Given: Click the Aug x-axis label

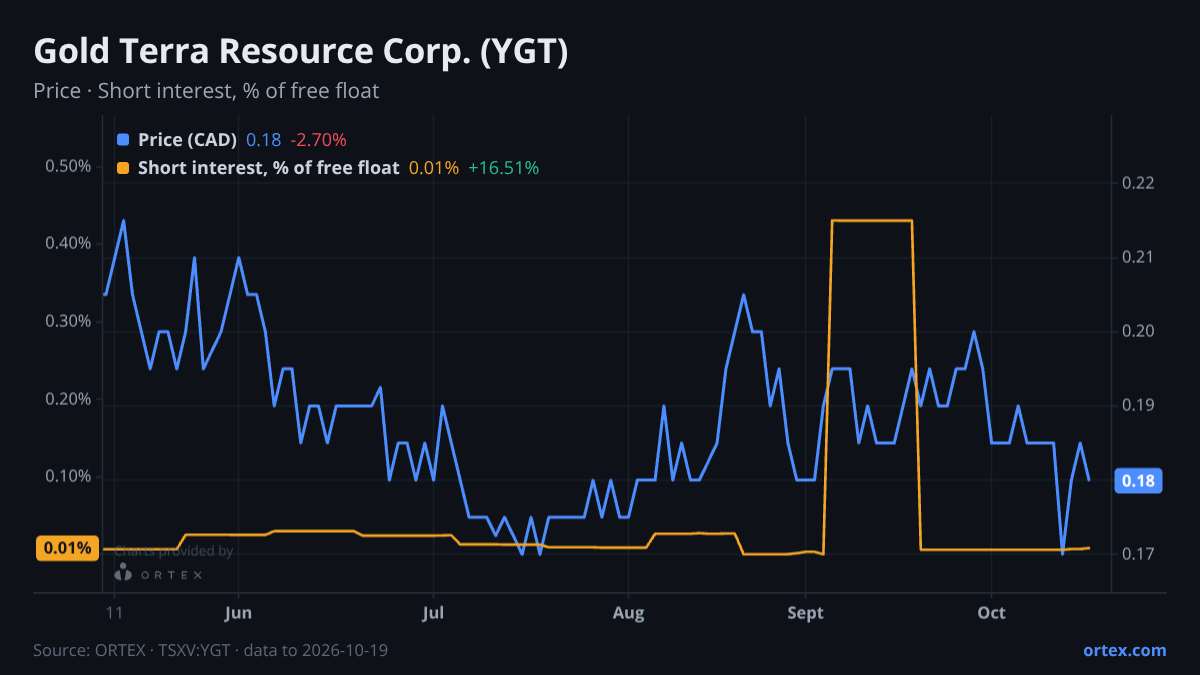Looking at the screenshot, I should (x=628, y=612).
